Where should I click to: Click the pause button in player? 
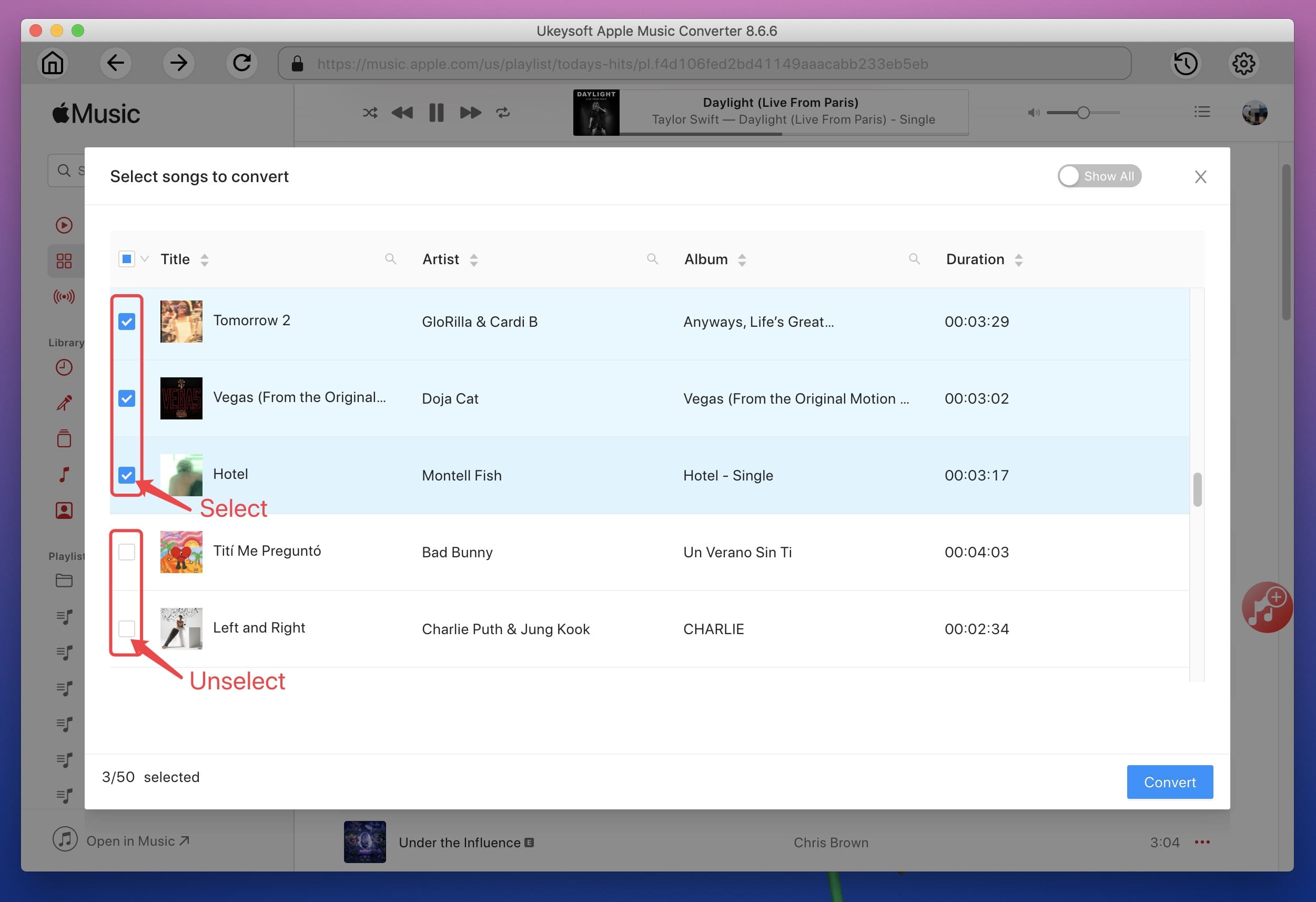436,112
